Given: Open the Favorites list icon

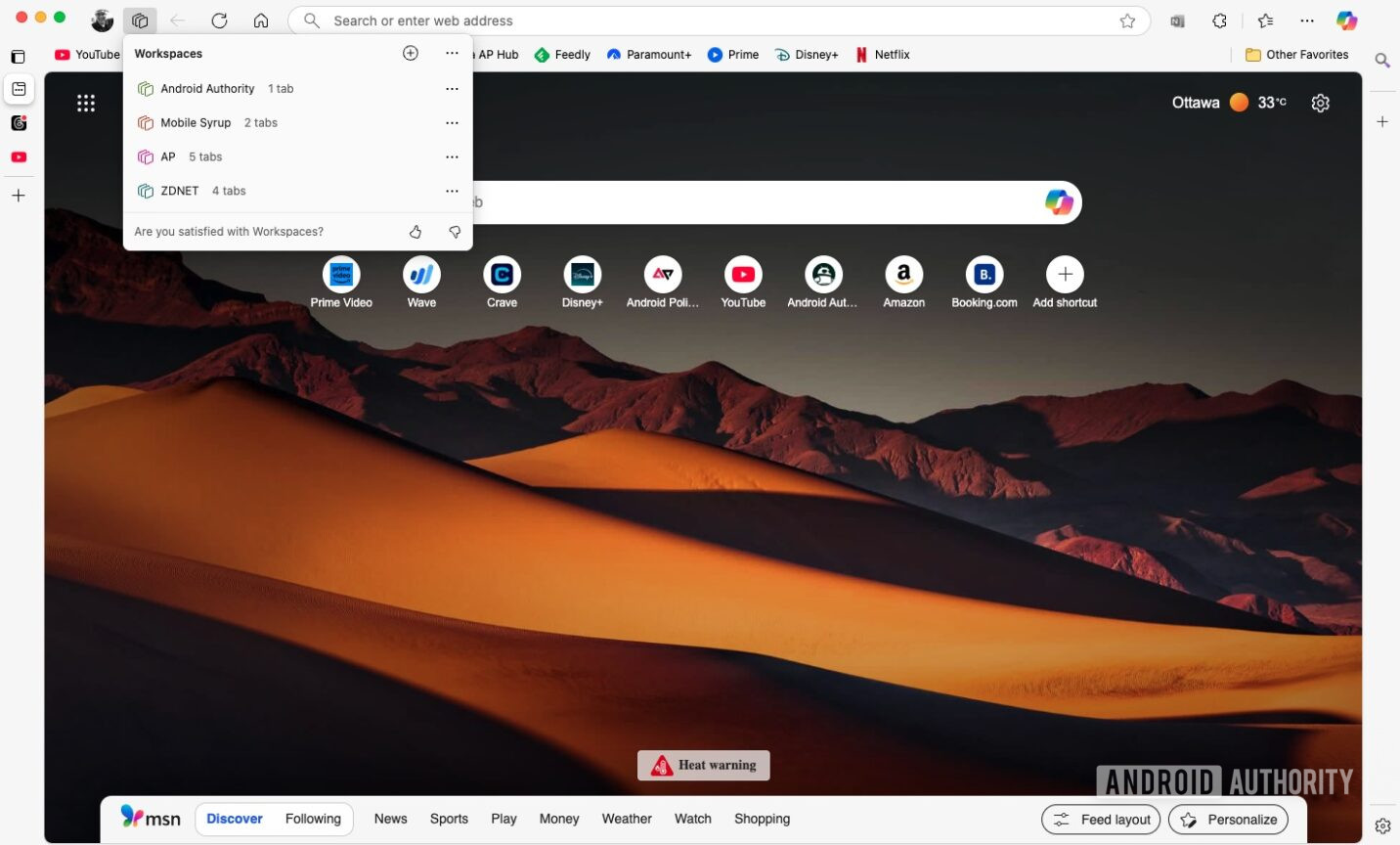Looking at the screenshot, I should pos(1265,21).
